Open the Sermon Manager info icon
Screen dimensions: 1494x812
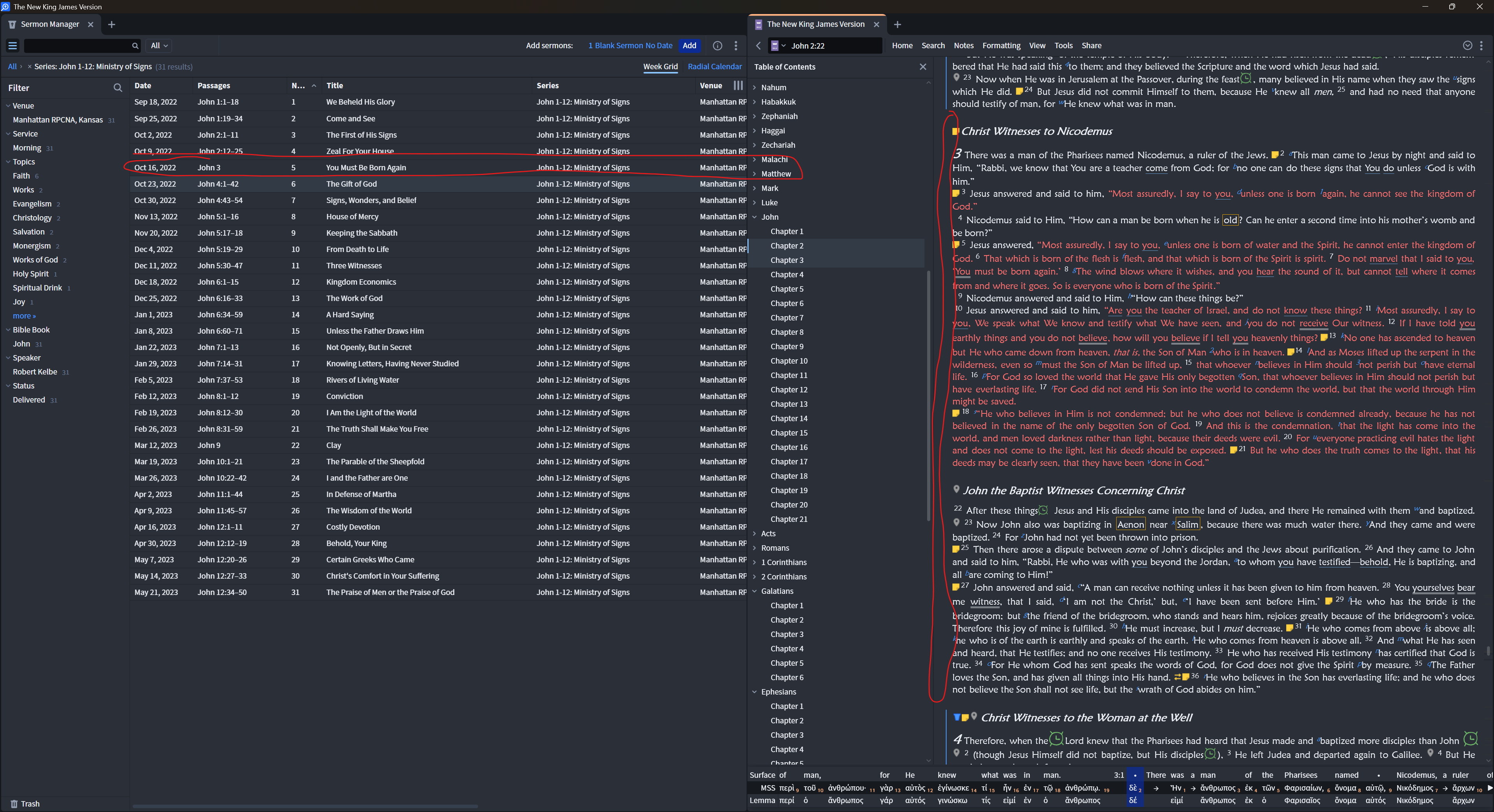pos(717,46)
